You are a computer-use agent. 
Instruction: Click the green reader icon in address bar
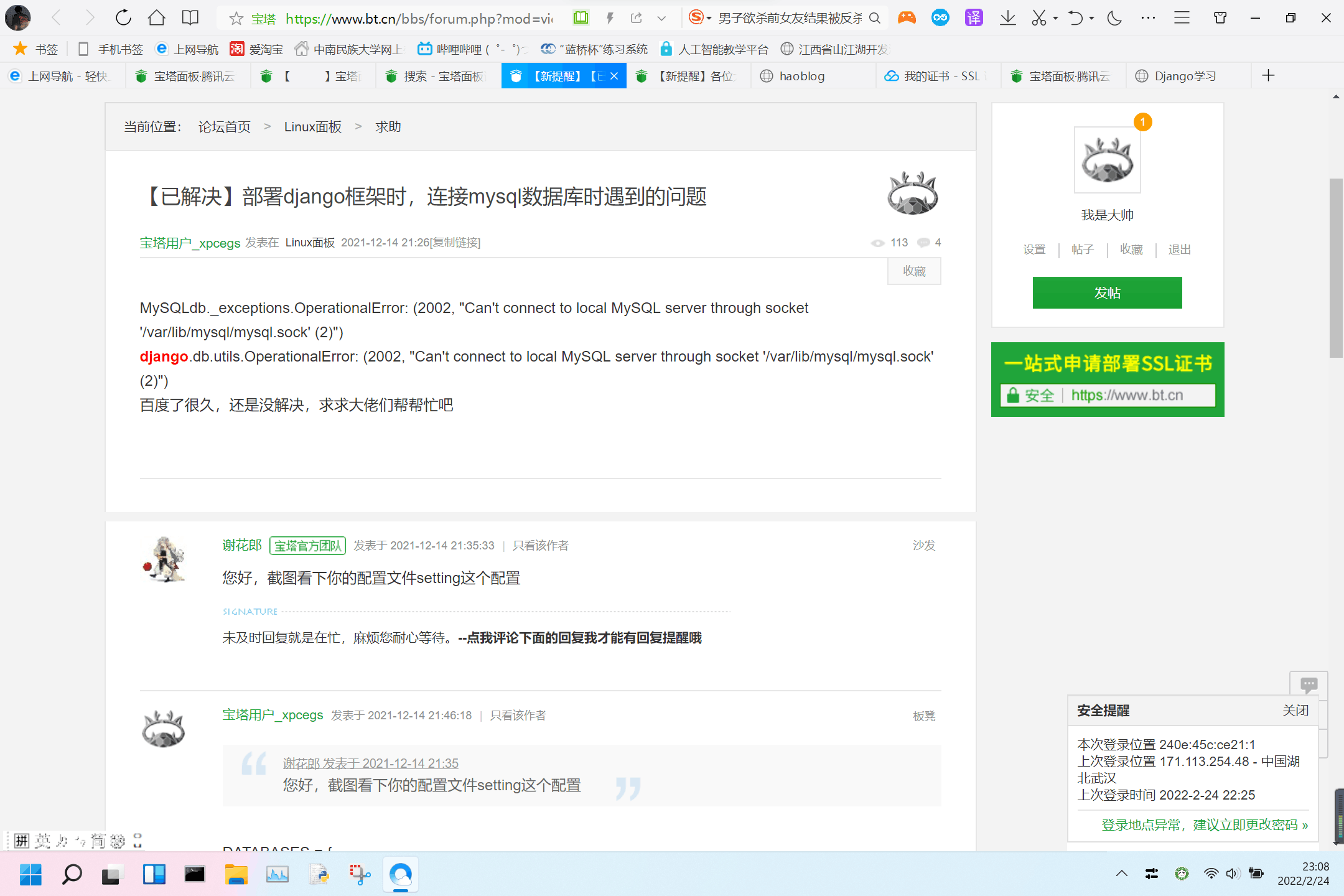(x=581, y=18)
